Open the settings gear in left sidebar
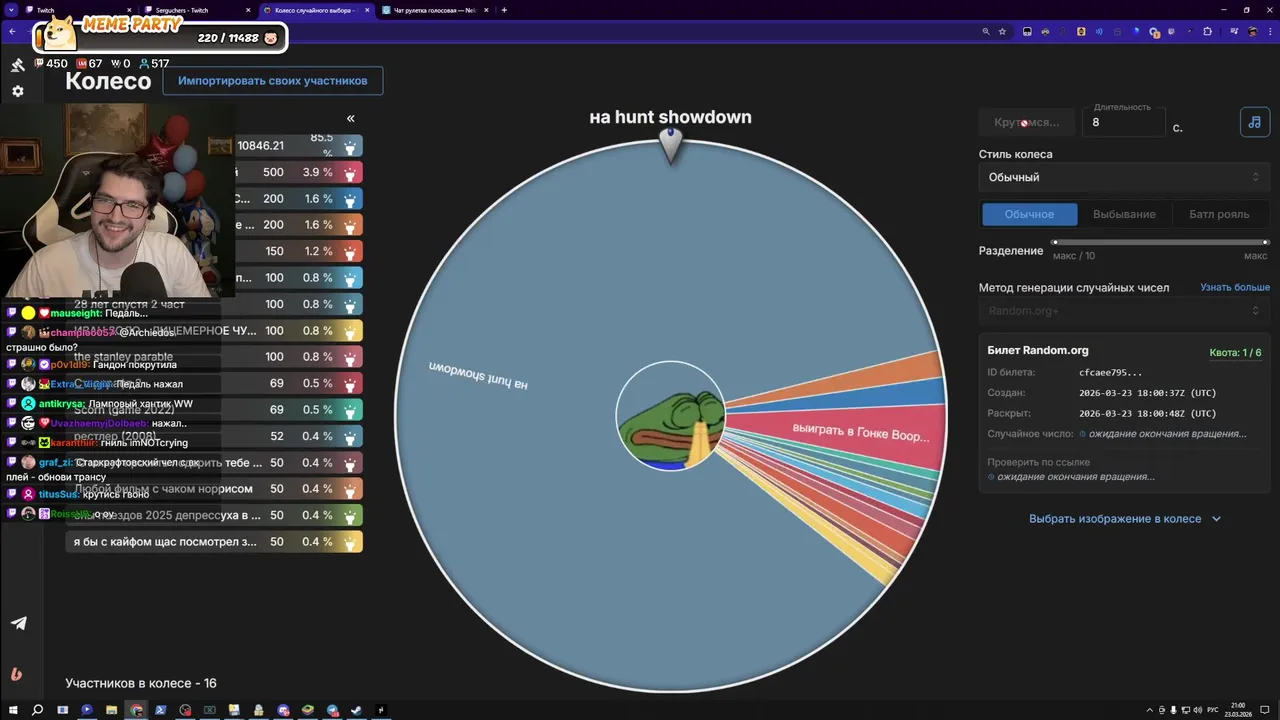This screenshot has width=1280, height=720. [x=17, y=91]
